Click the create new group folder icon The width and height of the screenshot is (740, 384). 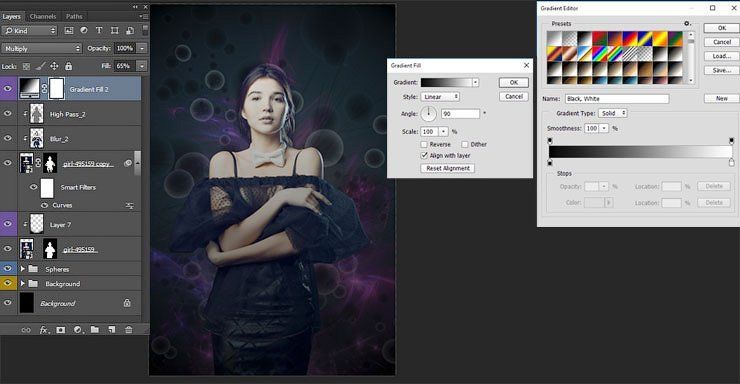95,329
